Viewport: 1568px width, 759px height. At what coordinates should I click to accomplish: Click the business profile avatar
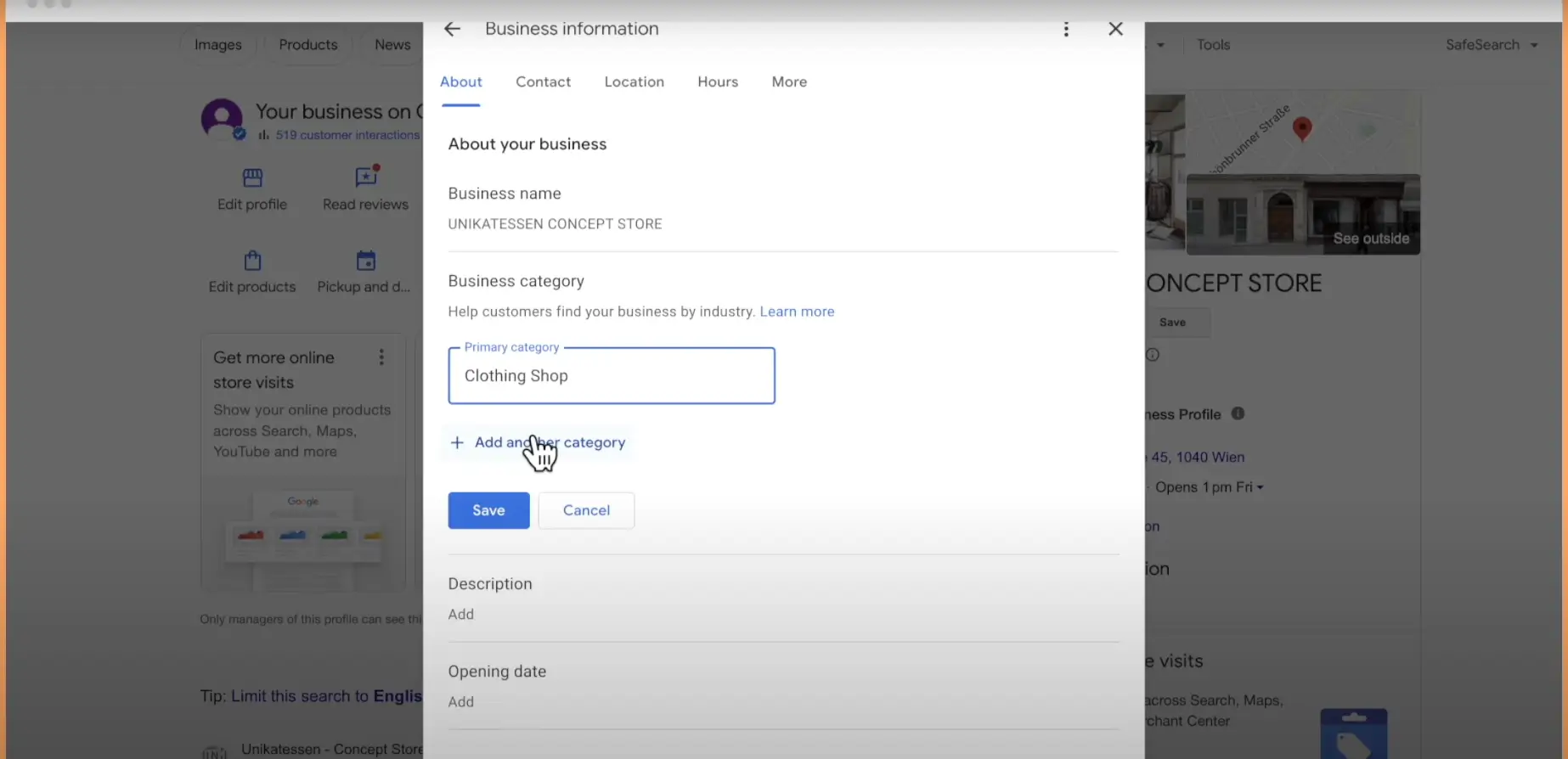(222, 118)
